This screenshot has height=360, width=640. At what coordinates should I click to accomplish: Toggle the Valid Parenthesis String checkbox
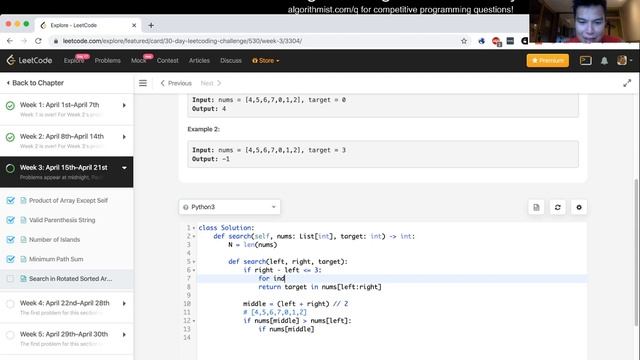point(10,220)
